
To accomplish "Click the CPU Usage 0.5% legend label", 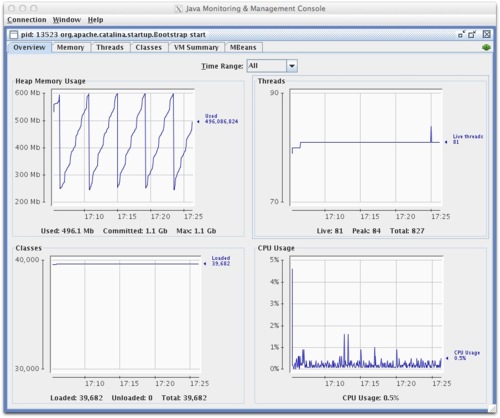I will tap(464, 355).
